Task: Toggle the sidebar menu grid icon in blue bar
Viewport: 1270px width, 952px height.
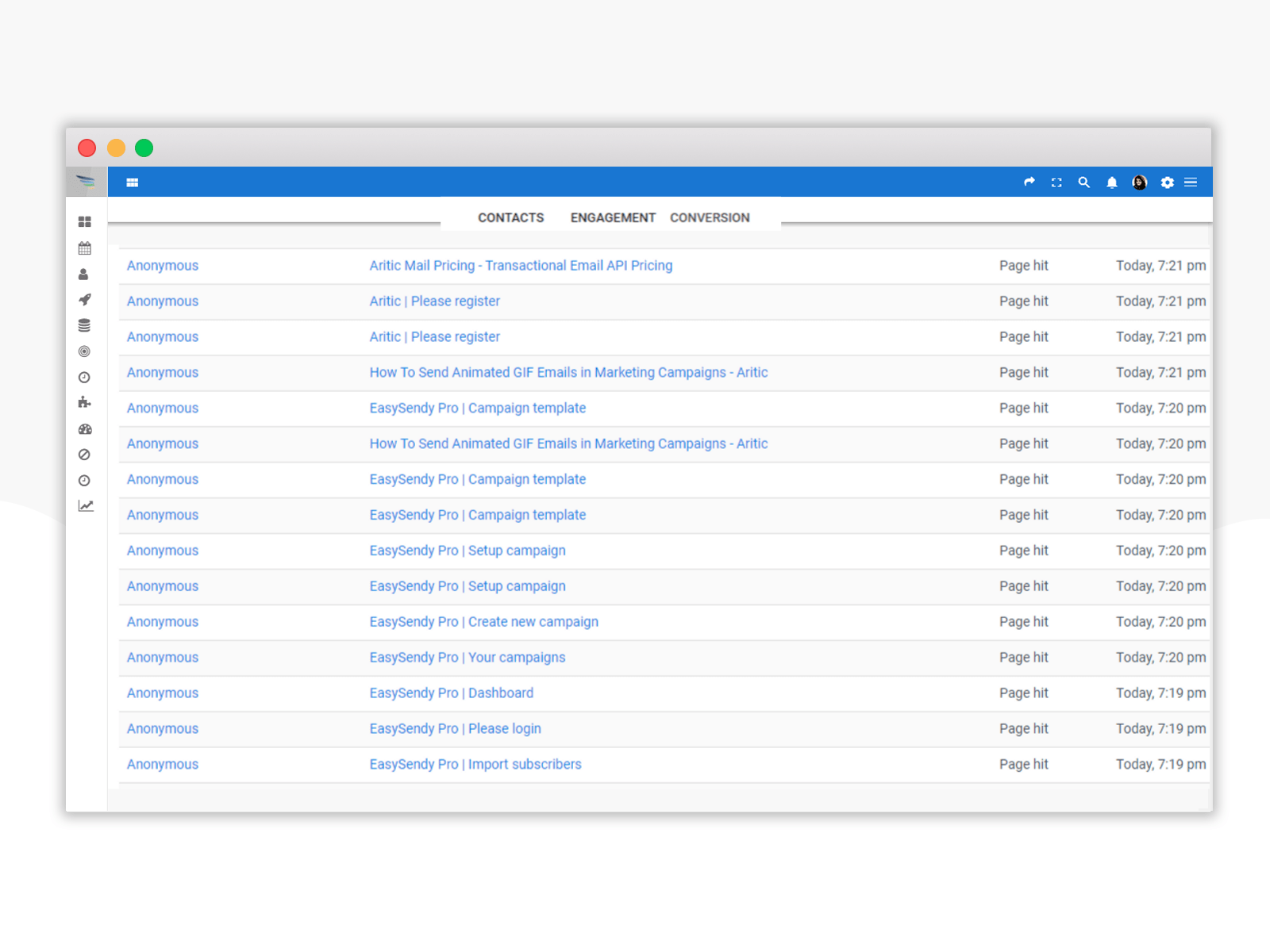Action: pos(133,182)
